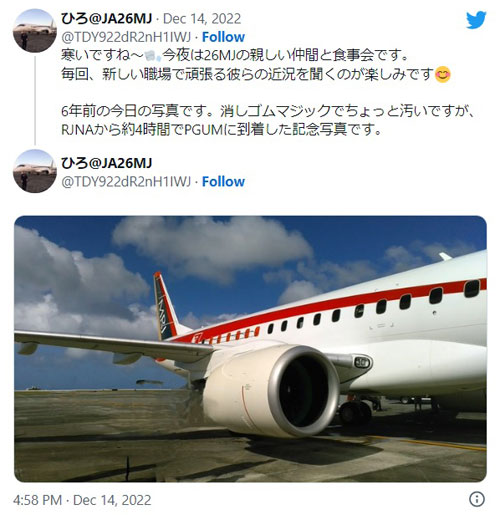Click the line mentioning RJNA and PGUM
The image size is (500, 515).
pyautogui.click(x=222, y=130)
